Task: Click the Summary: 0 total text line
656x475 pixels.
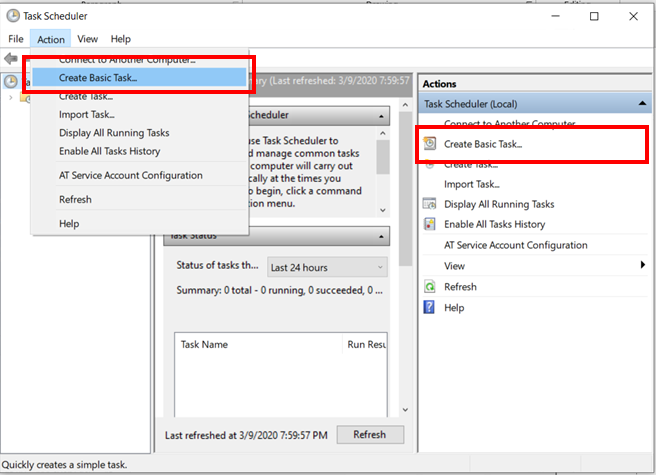Action: 279,290
